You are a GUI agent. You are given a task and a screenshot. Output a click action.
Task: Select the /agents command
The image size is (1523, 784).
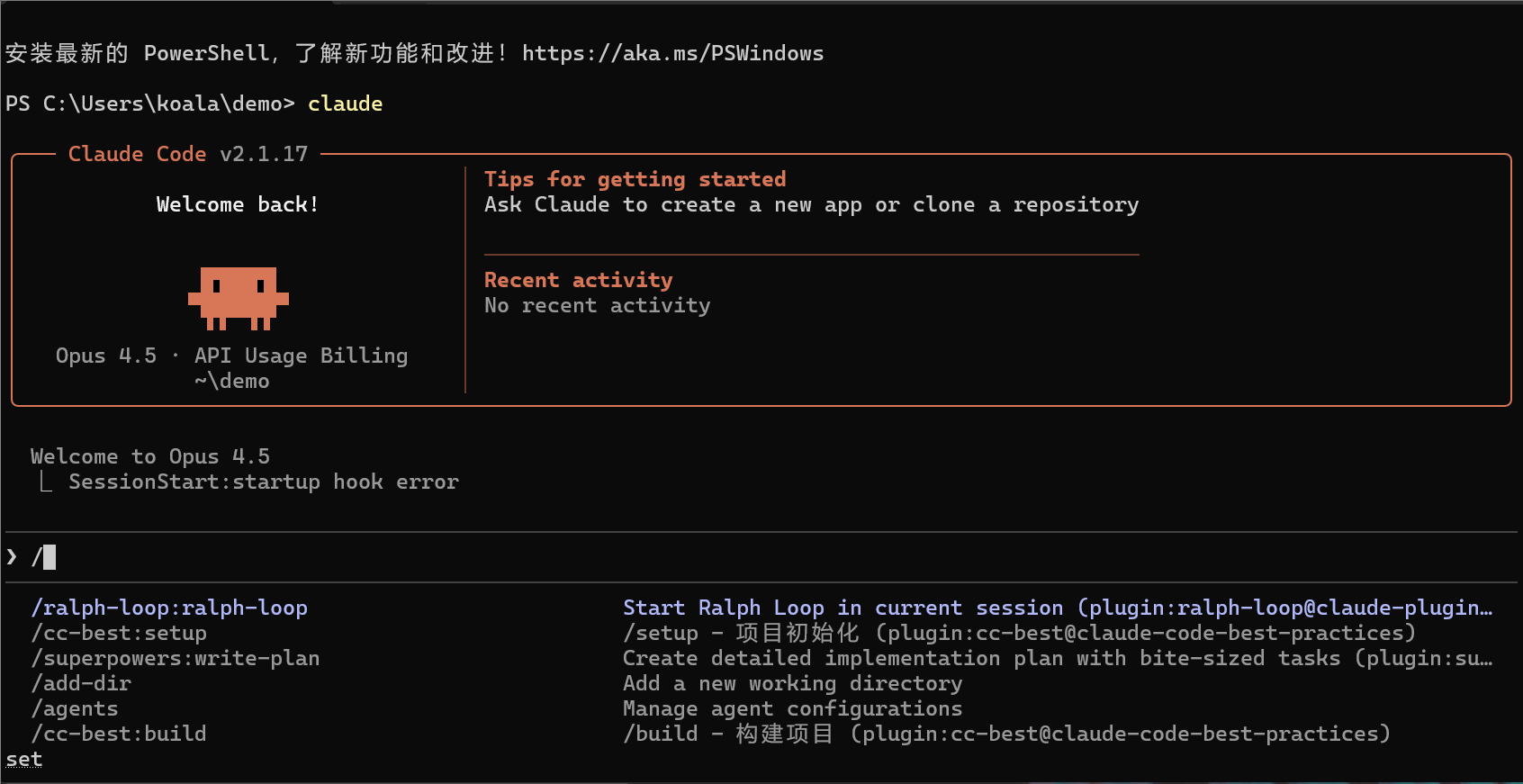point(75,708)
